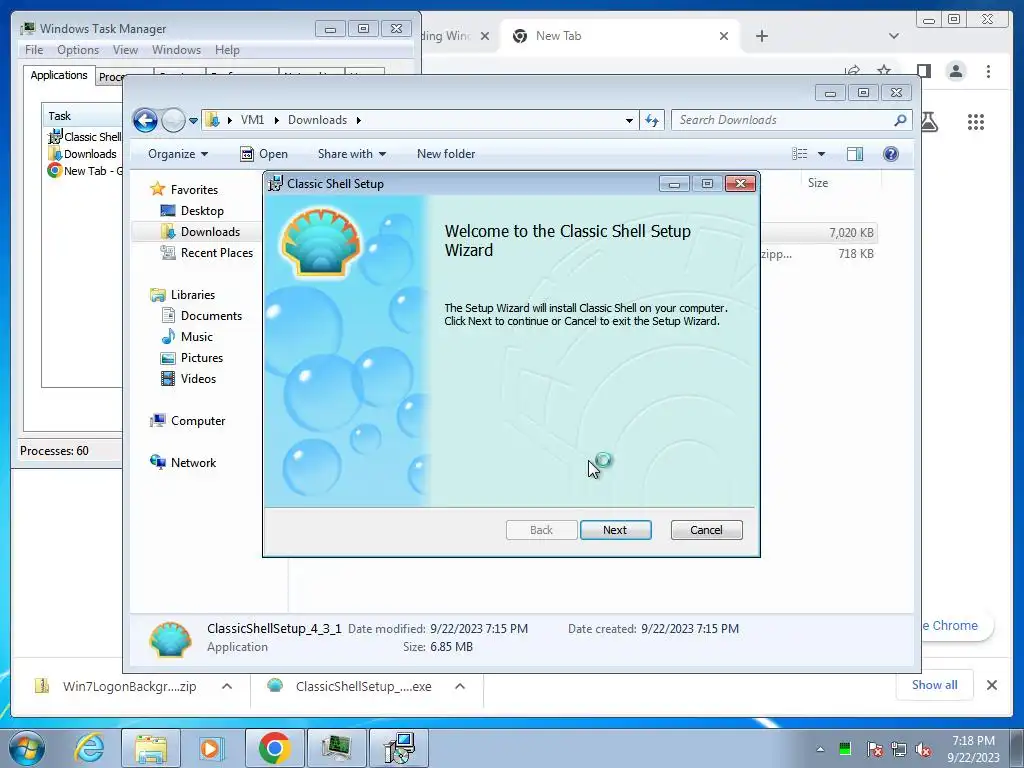Viewport: 1024px width, 768px height.
Task: Switch to Applications tab in Task Manager
Action: pyautogui.click(x=59, y=75)
